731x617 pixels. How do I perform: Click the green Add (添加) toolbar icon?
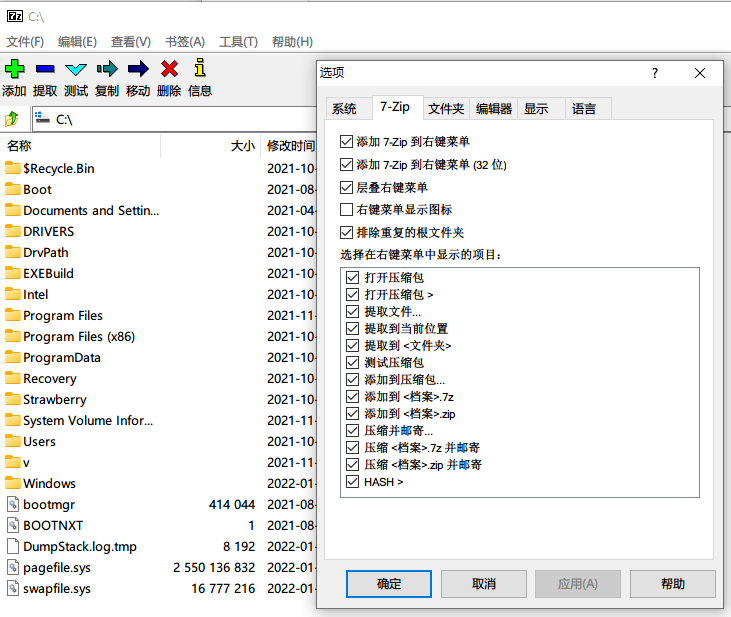(14, 69)
